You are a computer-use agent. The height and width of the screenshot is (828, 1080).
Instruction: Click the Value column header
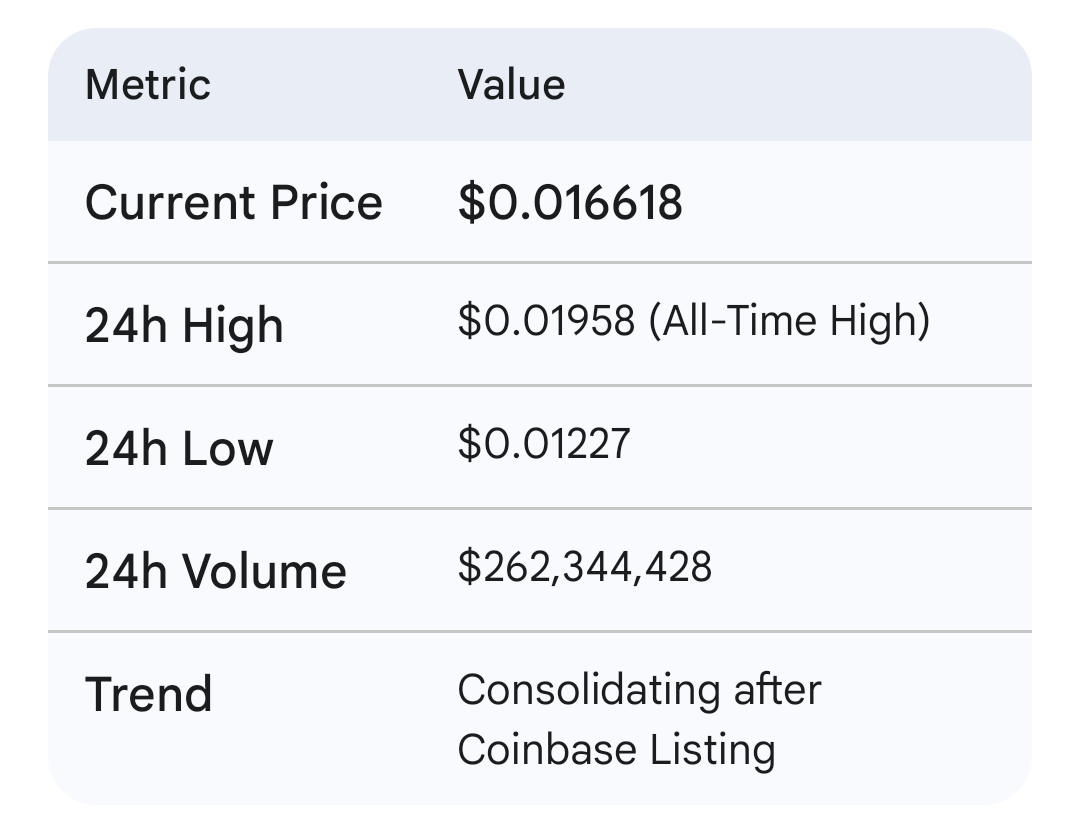[511, 85]
